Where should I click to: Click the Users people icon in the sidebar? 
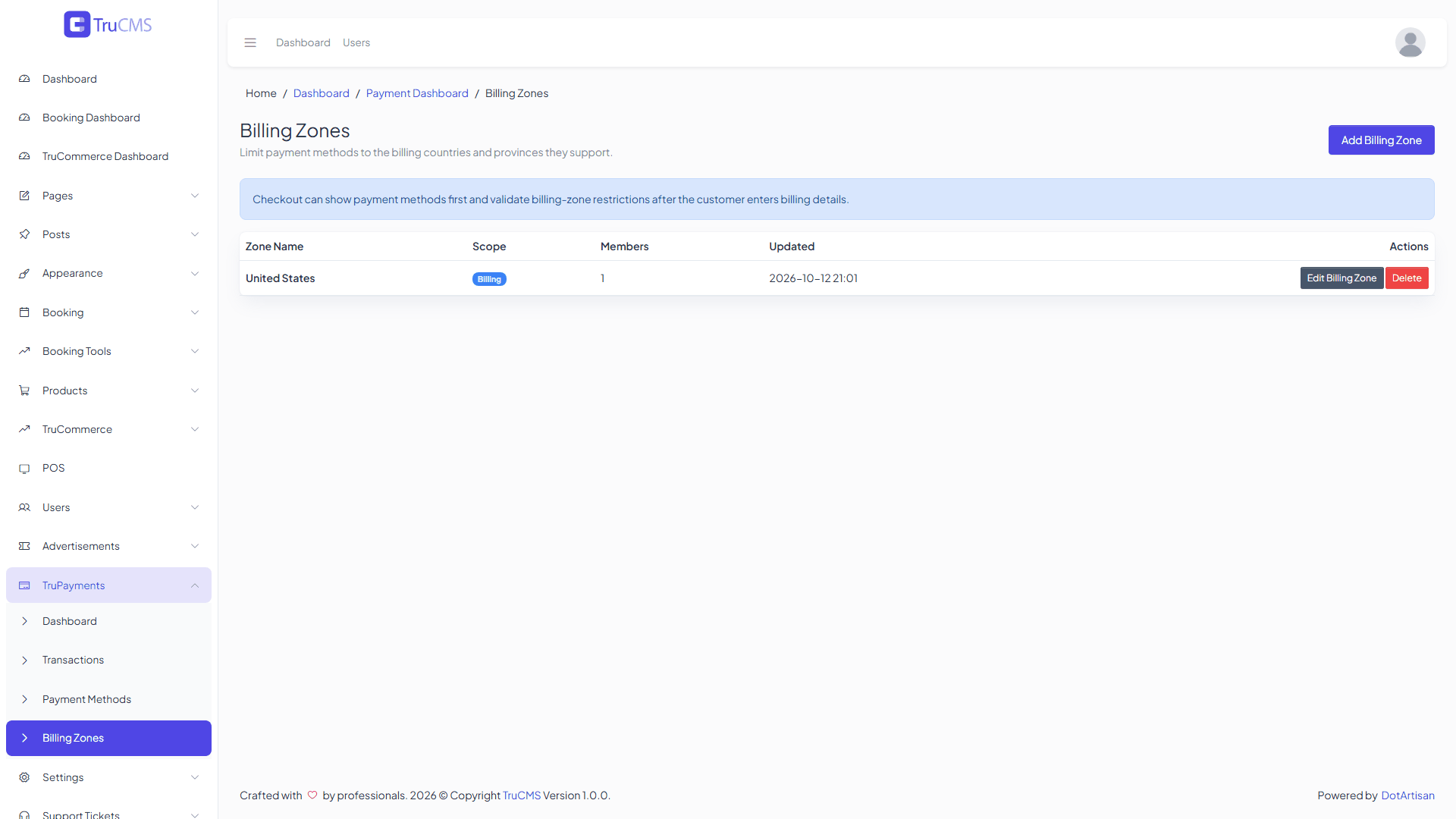(24, 507)
